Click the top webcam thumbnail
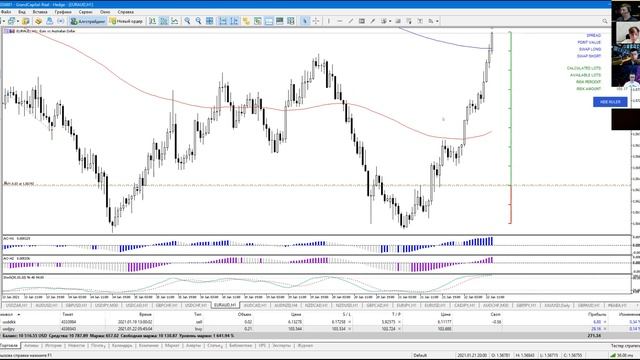 (x=625, y=11)
